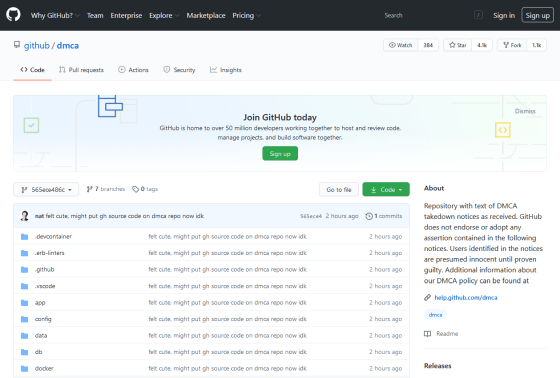Open the Why GitHub? dropdown menu
This screenshot has height=378, width=560.
pyautogui.click(x=55, y=15)
